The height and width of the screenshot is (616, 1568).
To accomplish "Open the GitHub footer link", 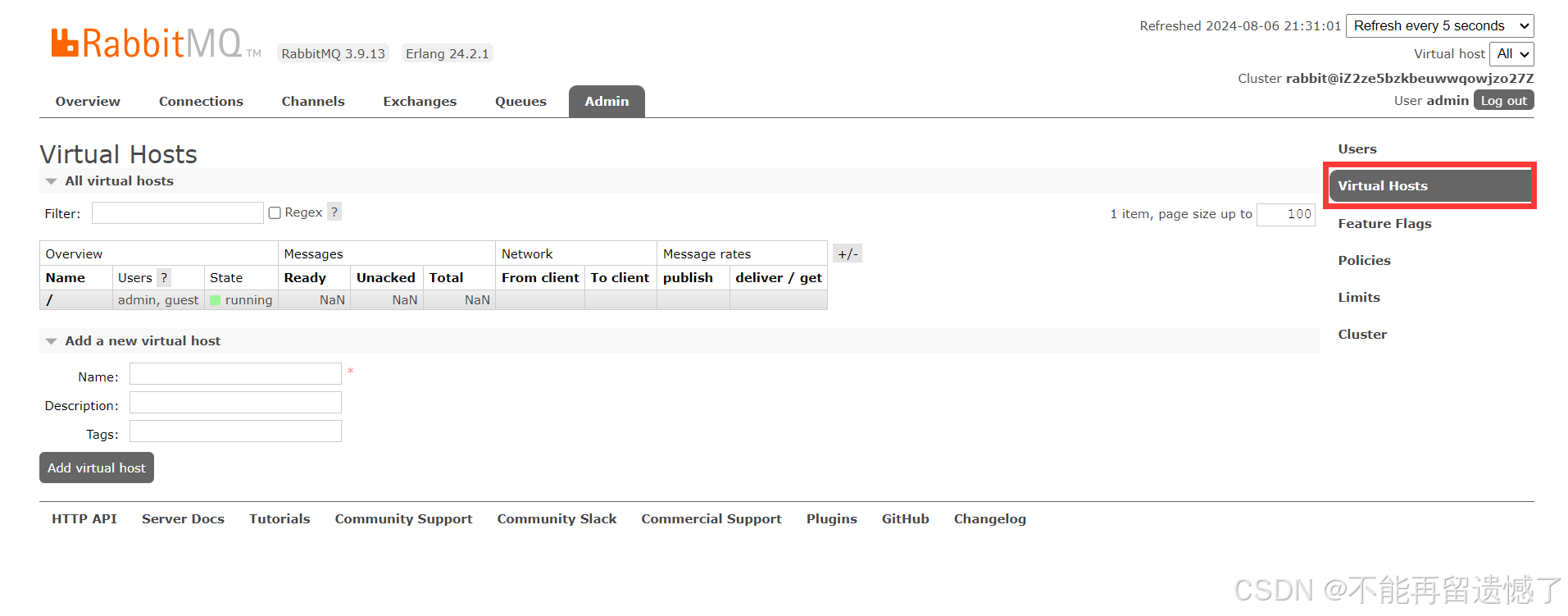I will (905, 518).
